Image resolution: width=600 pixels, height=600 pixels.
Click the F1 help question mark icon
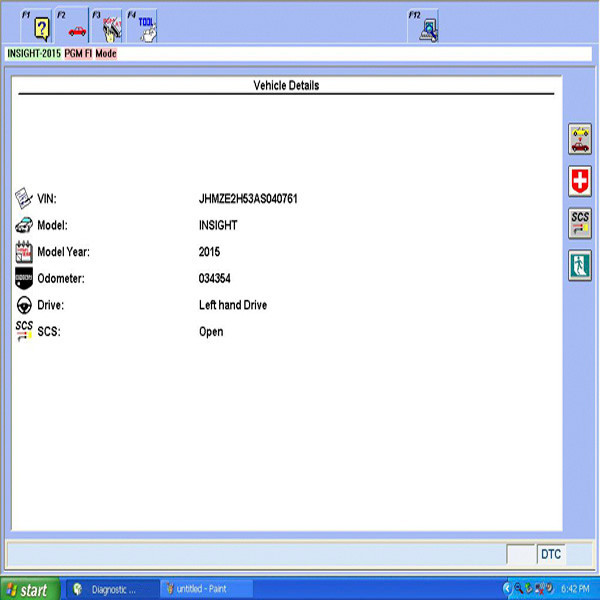coord(42,25)
